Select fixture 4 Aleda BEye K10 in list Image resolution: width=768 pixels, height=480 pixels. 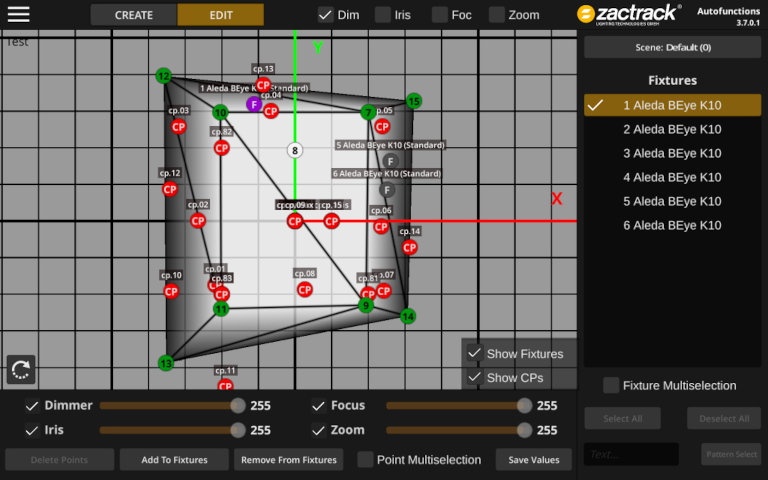pos(672,177)
